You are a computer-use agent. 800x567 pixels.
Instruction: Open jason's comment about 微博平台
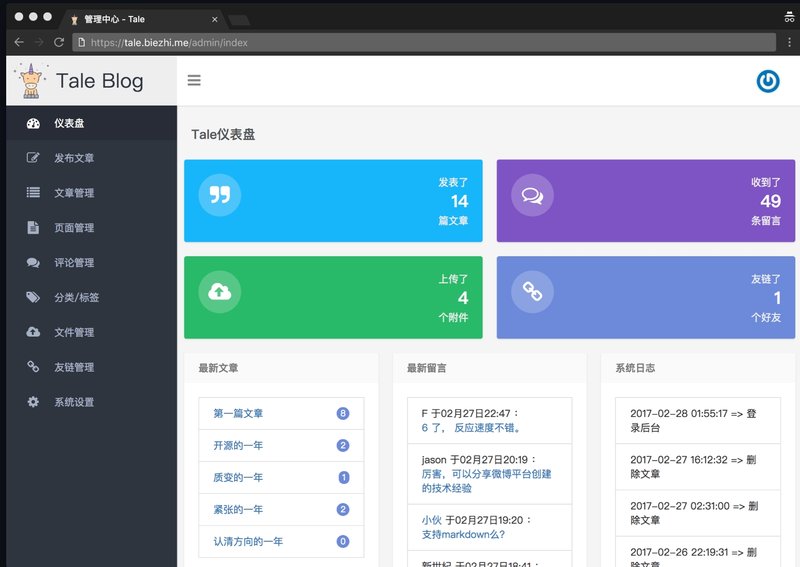pyautogui.click(x=486, y=481)
